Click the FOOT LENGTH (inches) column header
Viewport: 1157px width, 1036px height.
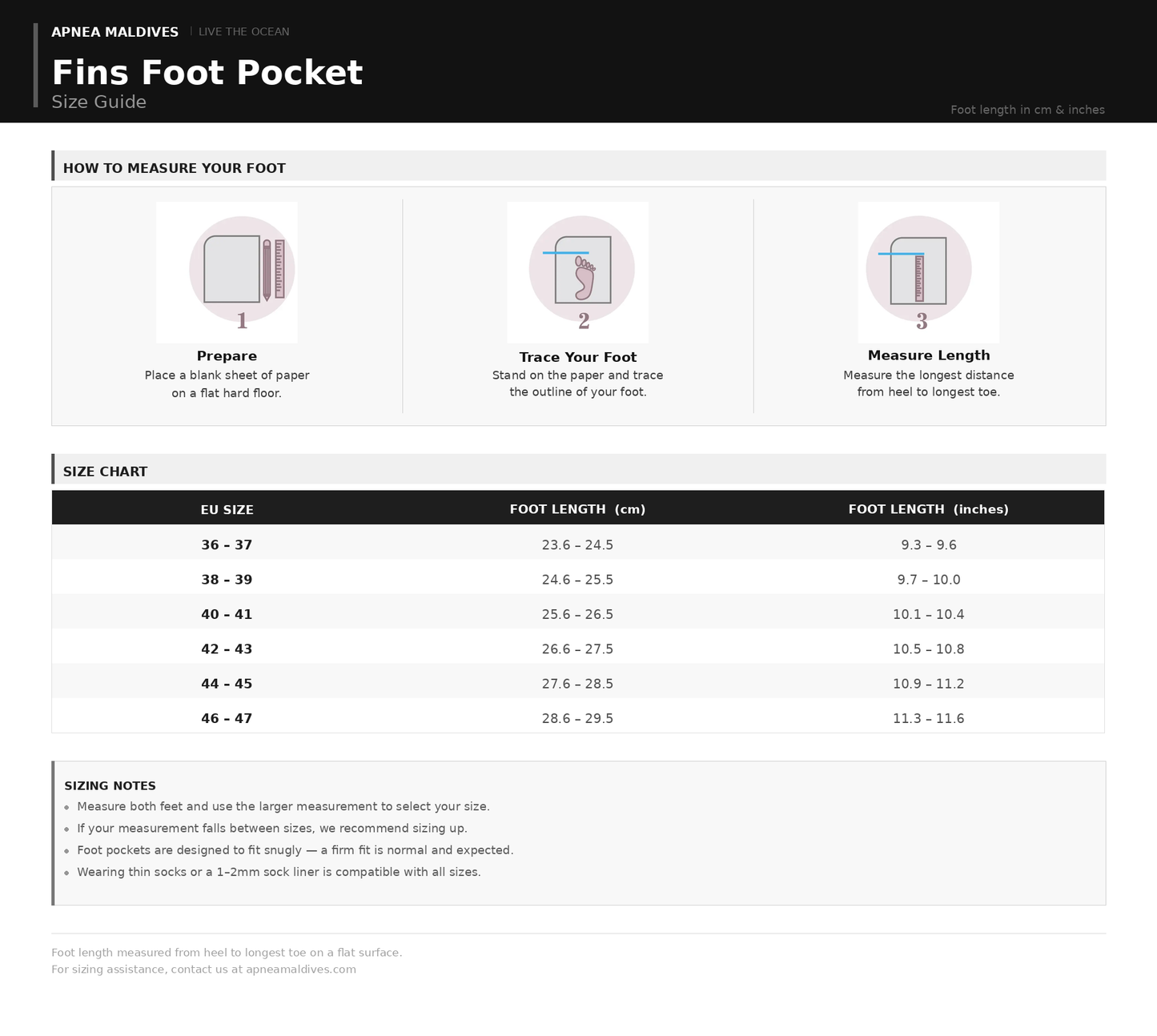point(929,509)
